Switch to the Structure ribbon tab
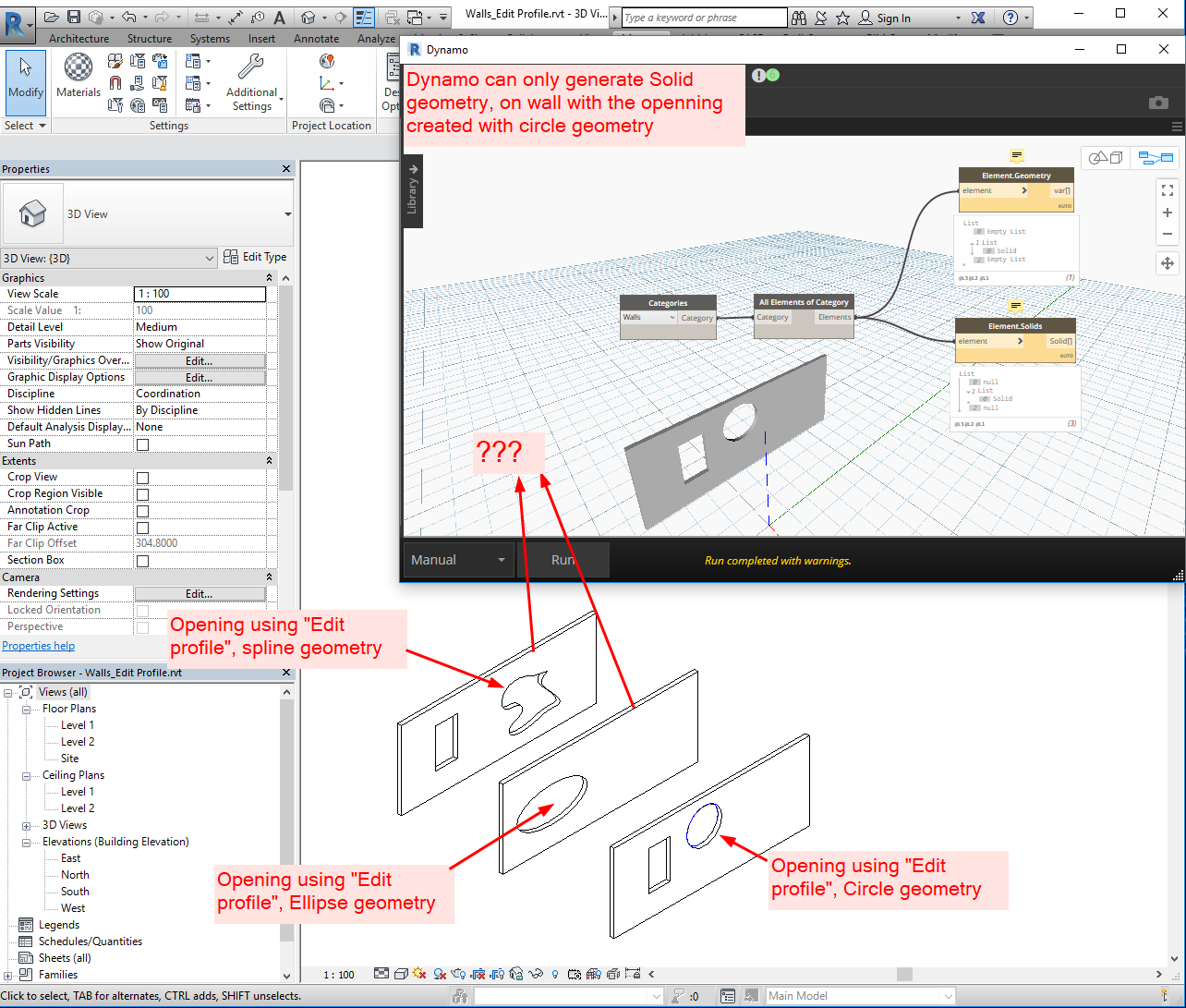The height and width of the screenshot is (1008, 1186). 150,39
